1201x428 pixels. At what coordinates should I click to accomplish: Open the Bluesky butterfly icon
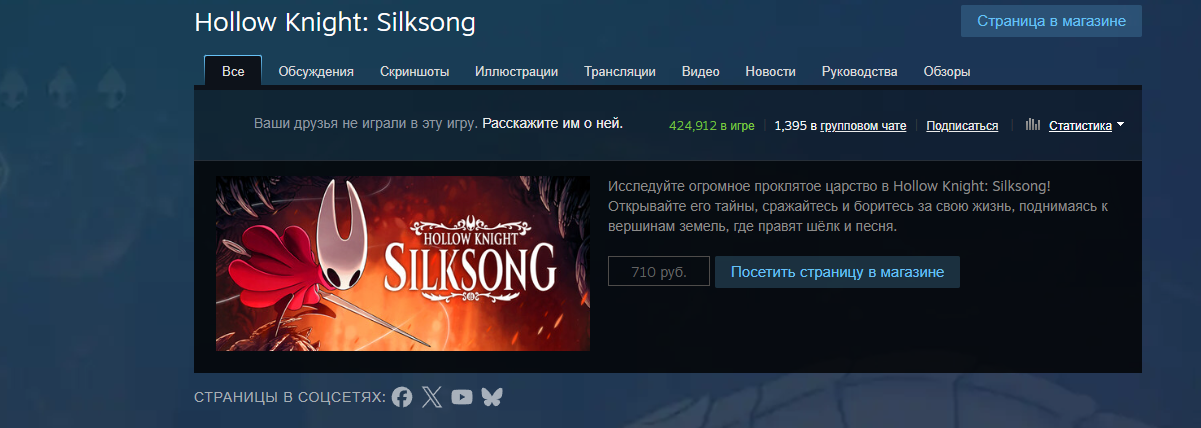[492, 397]
